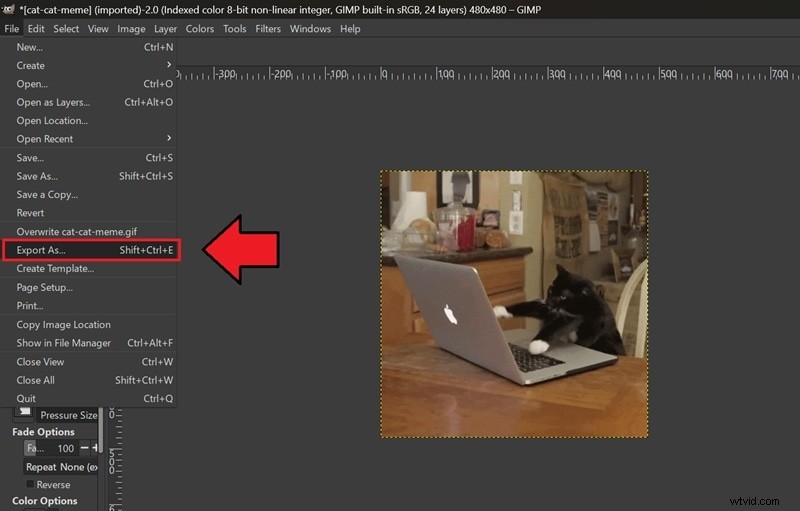The height and width of the screenshot is (511, 800).
Task: Click the Color Options heading
Action: pyautogui.click(x=45, y=501)
